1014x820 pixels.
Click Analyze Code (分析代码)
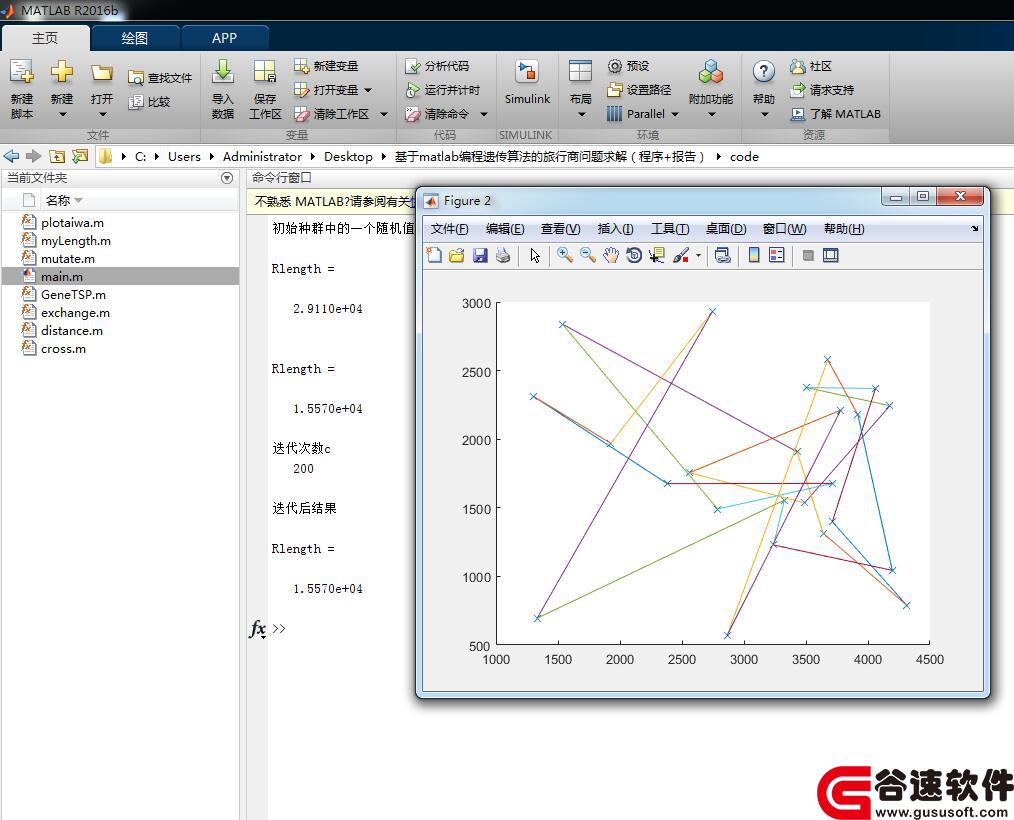(437, 66)
